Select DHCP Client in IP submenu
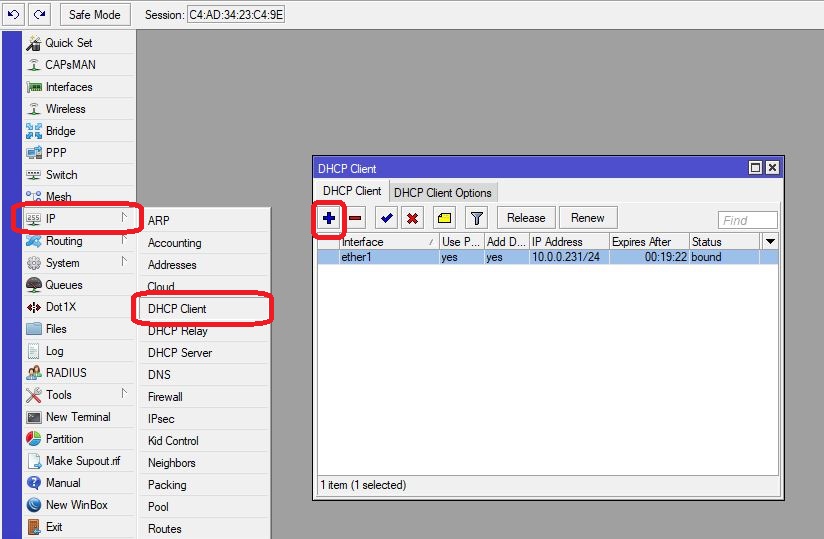 pos(177,309)
